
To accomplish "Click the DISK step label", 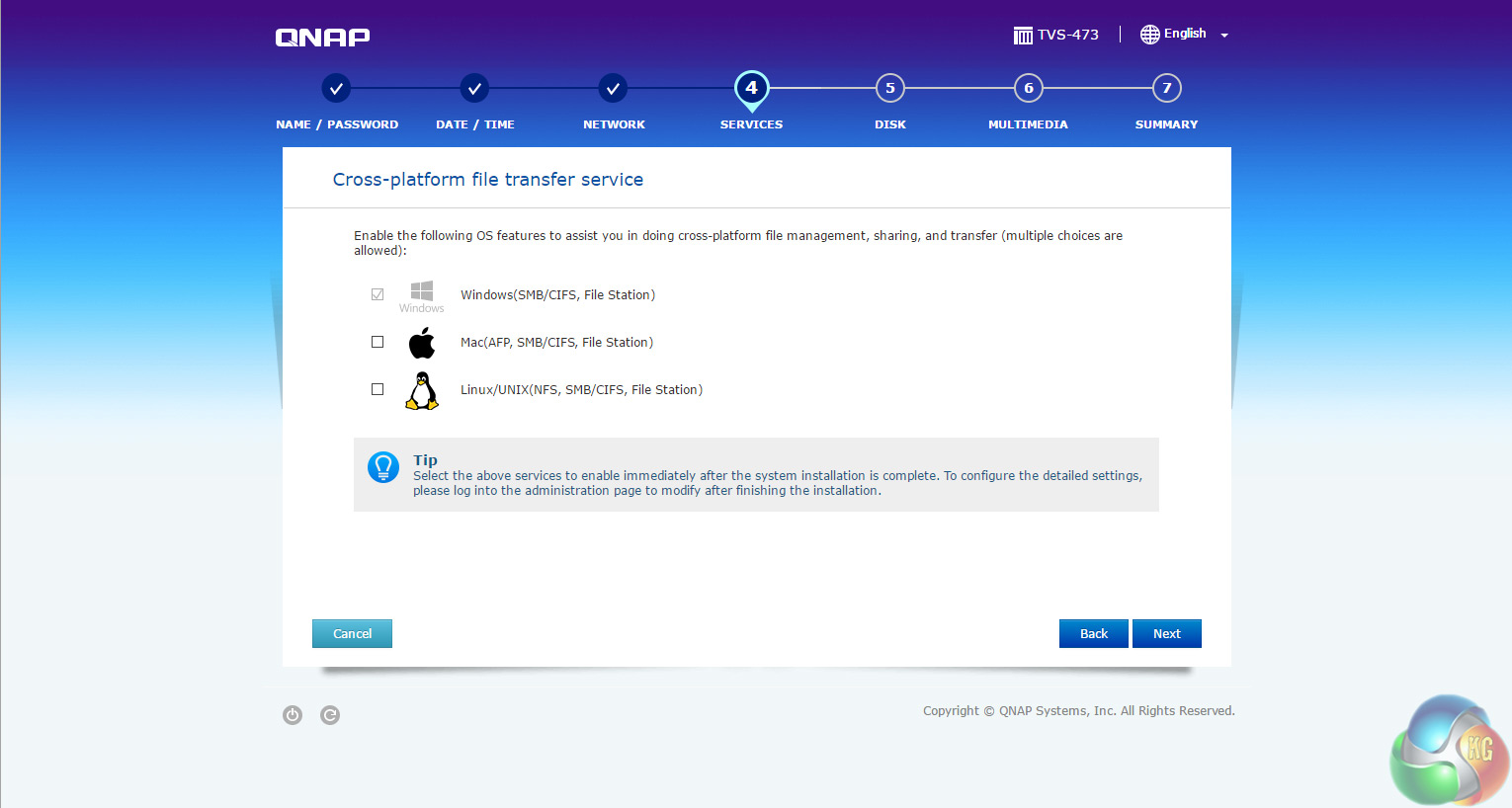I will [890, 124].
